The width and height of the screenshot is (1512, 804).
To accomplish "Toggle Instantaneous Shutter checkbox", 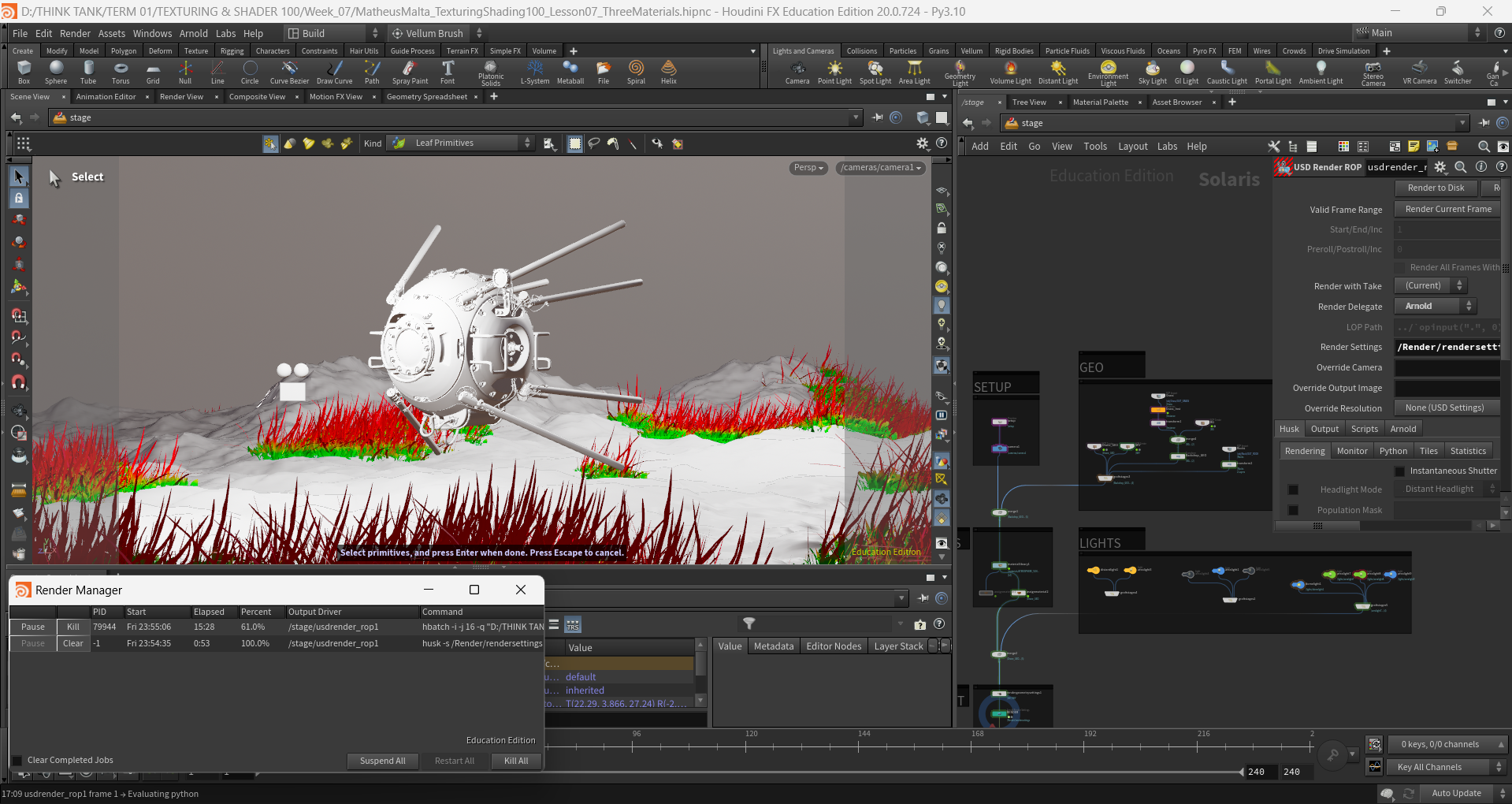I will click(1399, 471).
